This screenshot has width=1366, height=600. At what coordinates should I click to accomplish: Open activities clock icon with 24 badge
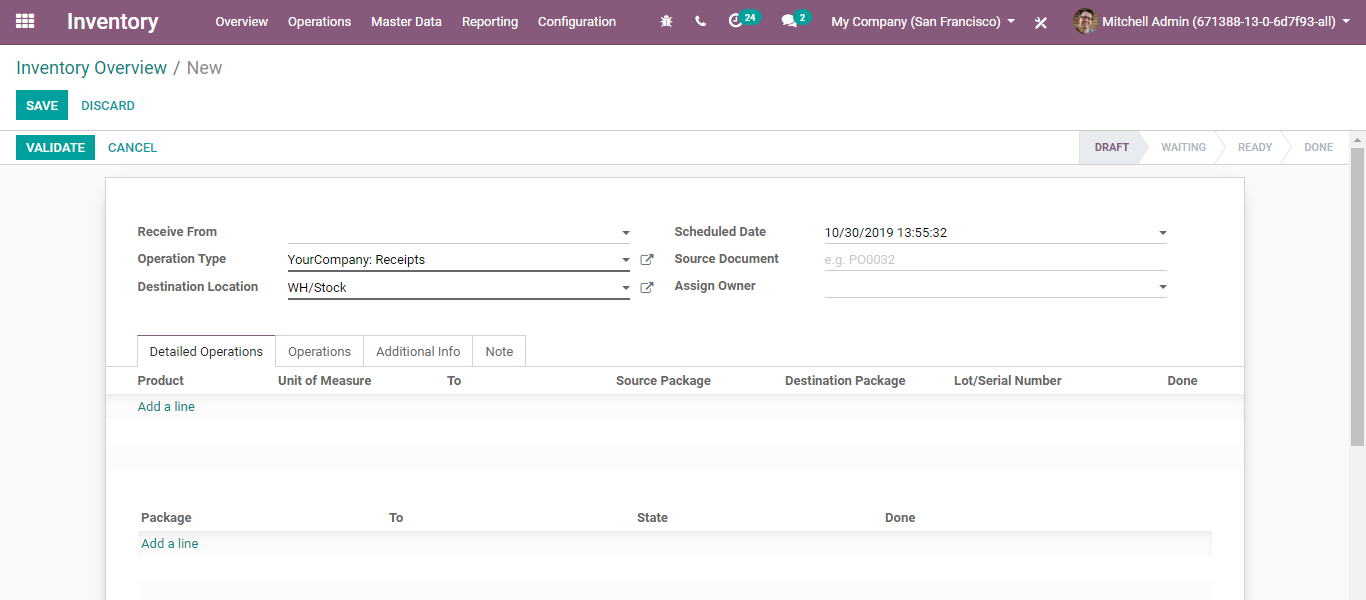[x=743, y=20]
